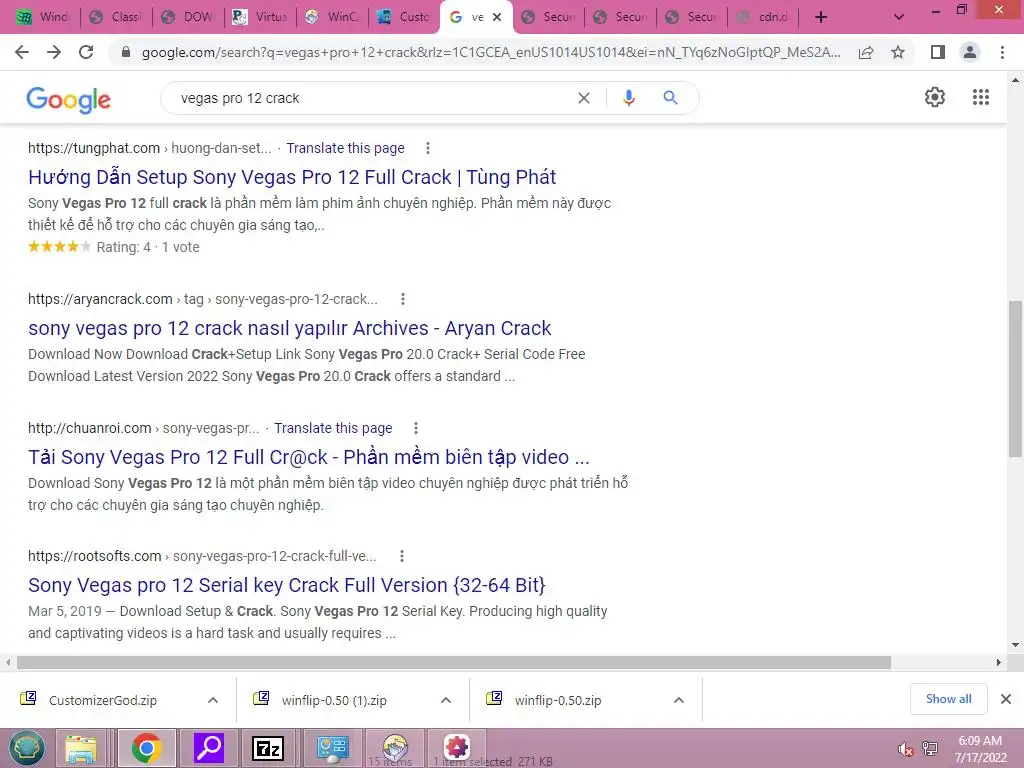Reload the current Google page
The height and width of the screenshot is (768, 1024).
tap(86, 52)
